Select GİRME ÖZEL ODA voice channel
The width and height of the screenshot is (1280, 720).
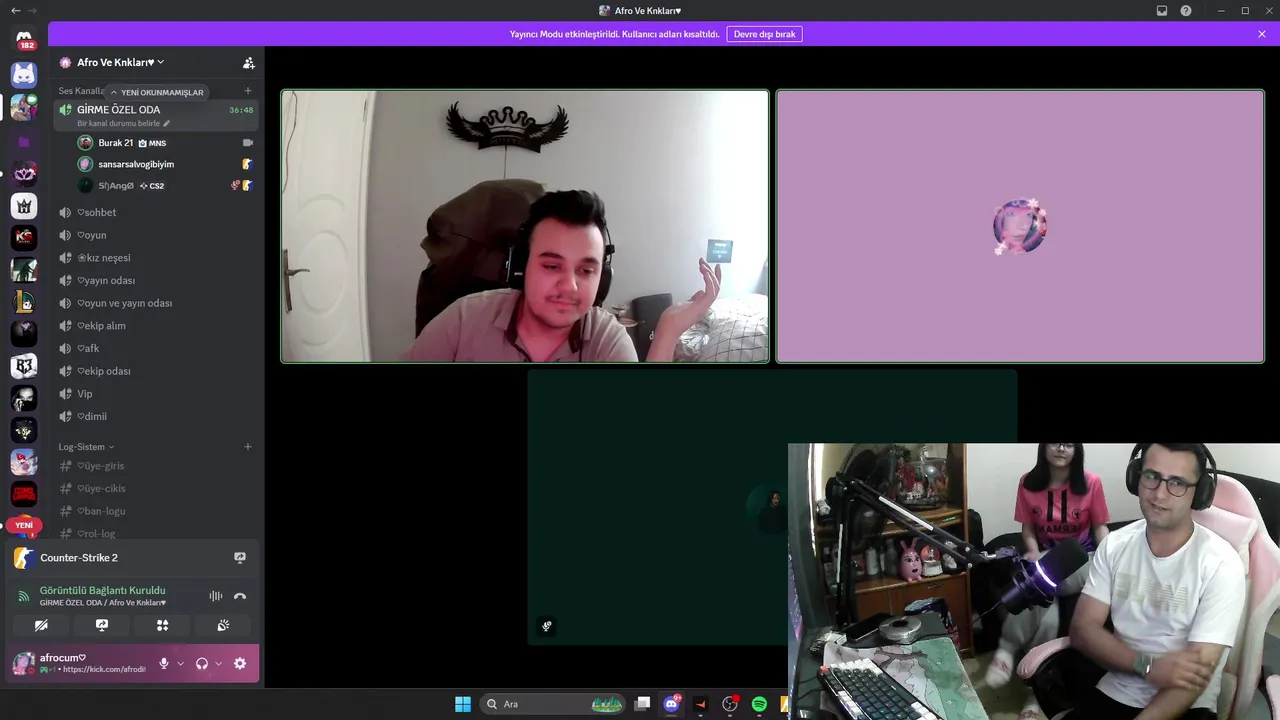point(156,115)
